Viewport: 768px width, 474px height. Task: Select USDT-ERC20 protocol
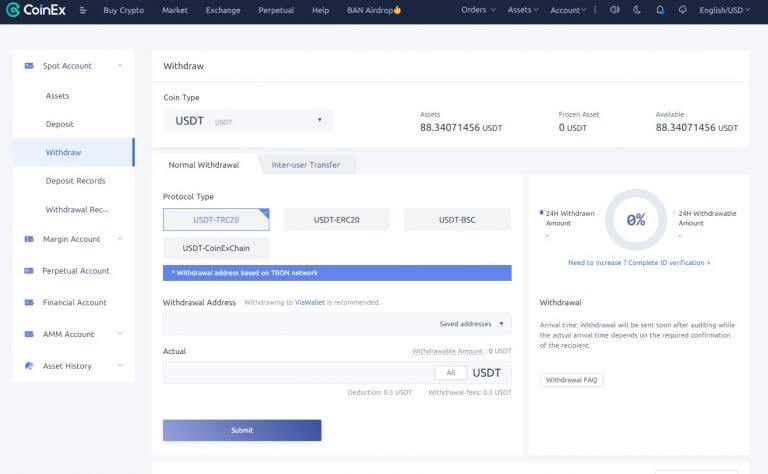click(x=336, y=220)
